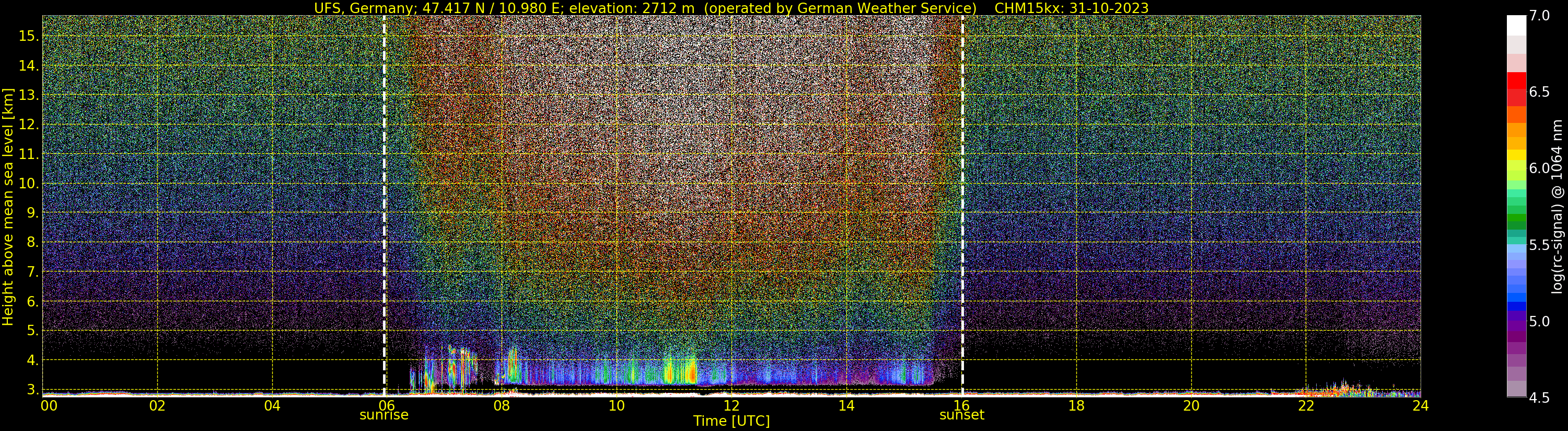This screenshot has height=431, width=1568.
Task: Click the time tick label '10'
Action: tap(617, 405)
